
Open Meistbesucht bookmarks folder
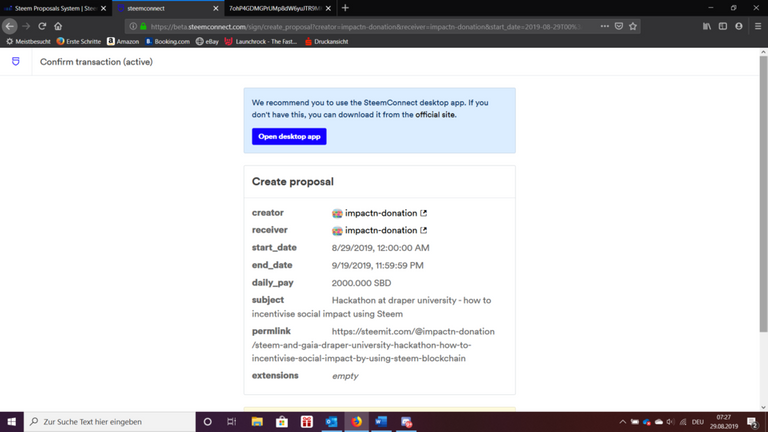point(28,42)
